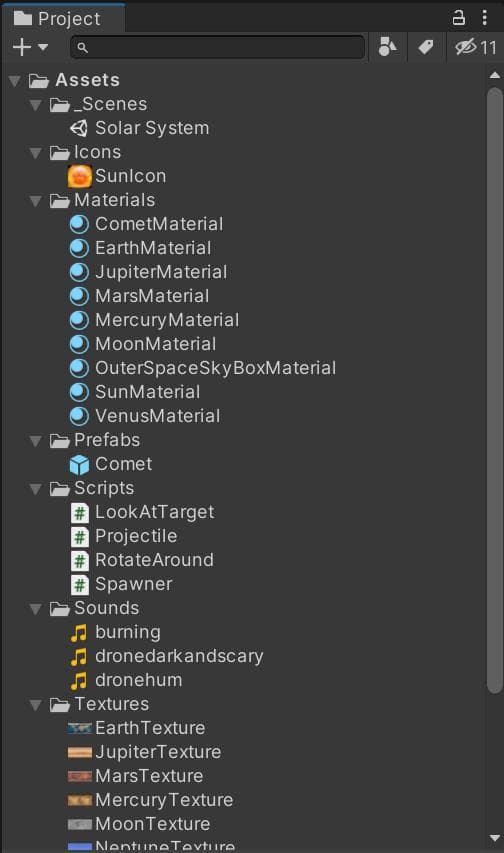Select the EarthTexture thumbnail
Viewport: 504px width, 853px height.
tap(79, 728)
